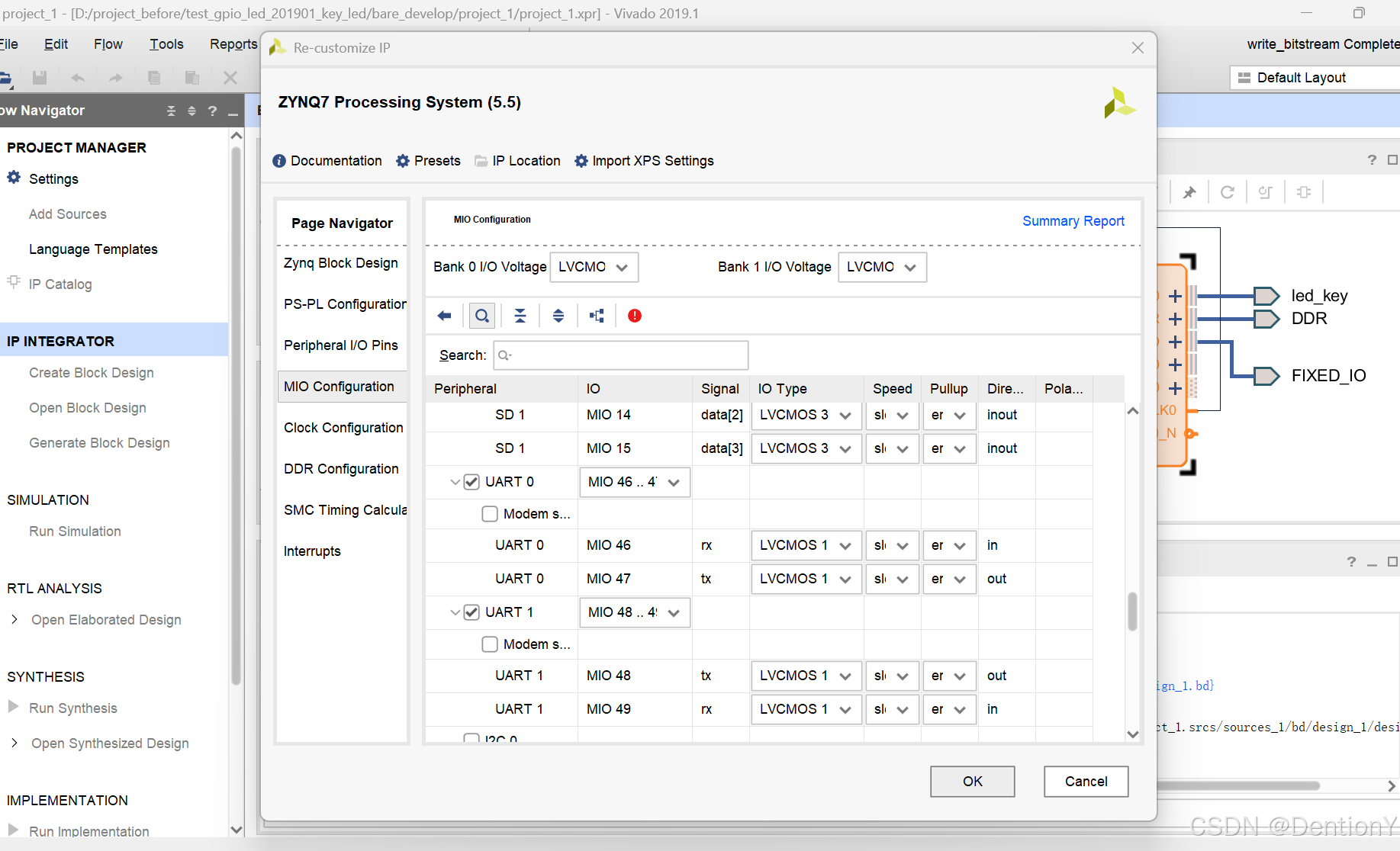Click the delete X icon in main toolbar

coord(230,77)
